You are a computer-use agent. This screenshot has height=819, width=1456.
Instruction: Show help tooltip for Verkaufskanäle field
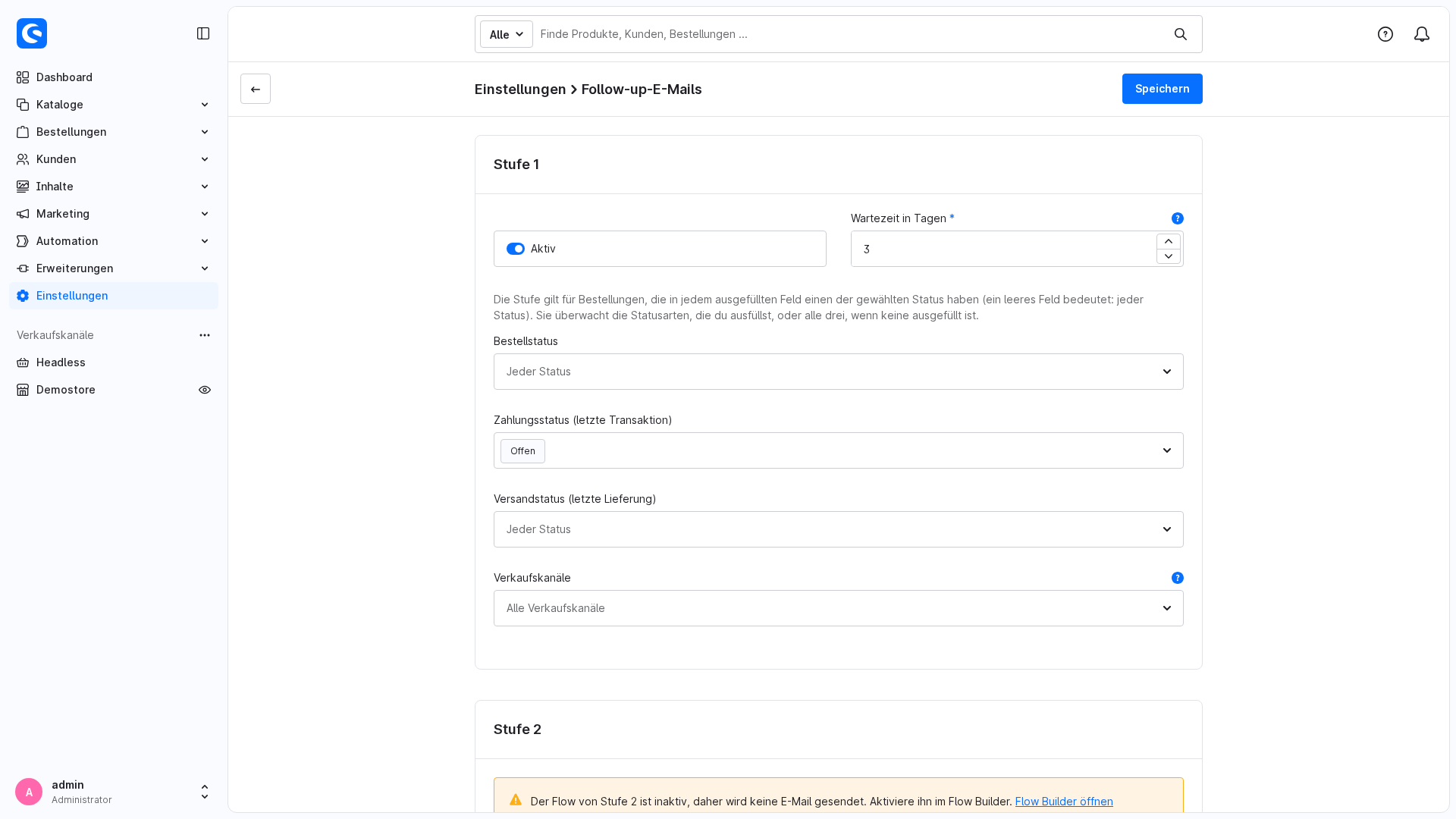(x=1178, y=578)
